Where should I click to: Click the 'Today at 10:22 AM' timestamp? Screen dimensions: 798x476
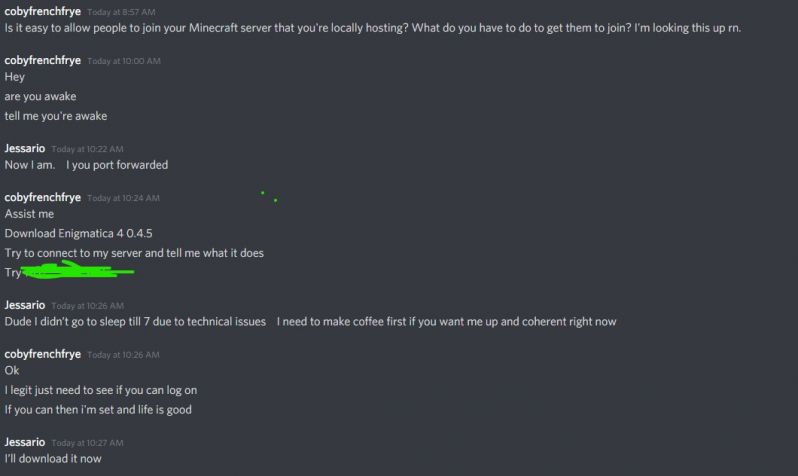coord(88,149)
